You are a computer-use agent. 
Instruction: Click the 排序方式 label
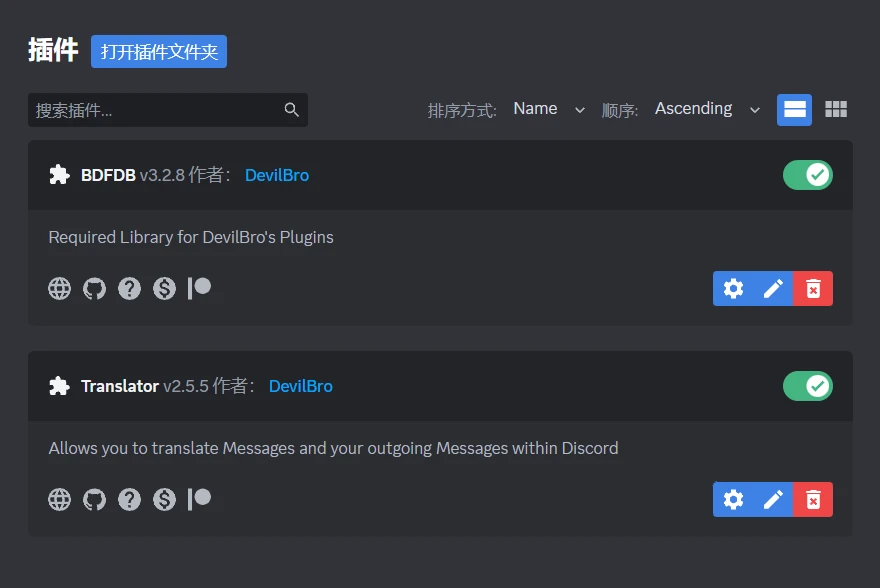coord(462,111)
